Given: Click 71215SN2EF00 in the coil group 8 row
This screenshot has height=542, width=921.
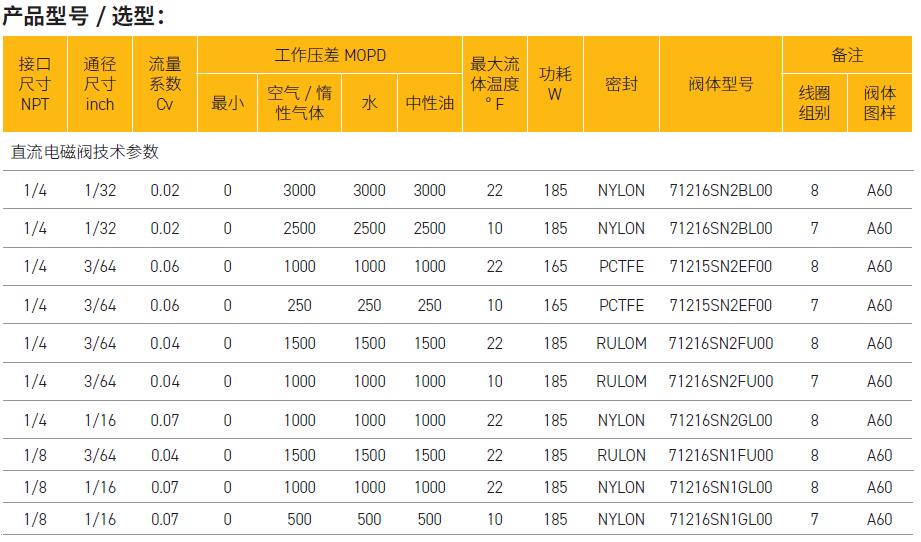Looking at the screenshot, I should (721, 267).
